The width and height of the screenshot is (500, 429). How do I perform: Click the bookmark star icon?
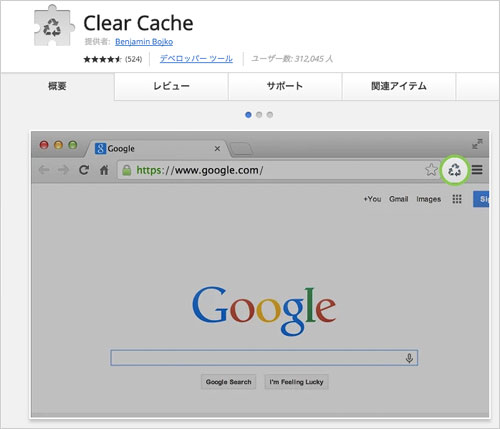pyautogui.click(x=431, y=170)
